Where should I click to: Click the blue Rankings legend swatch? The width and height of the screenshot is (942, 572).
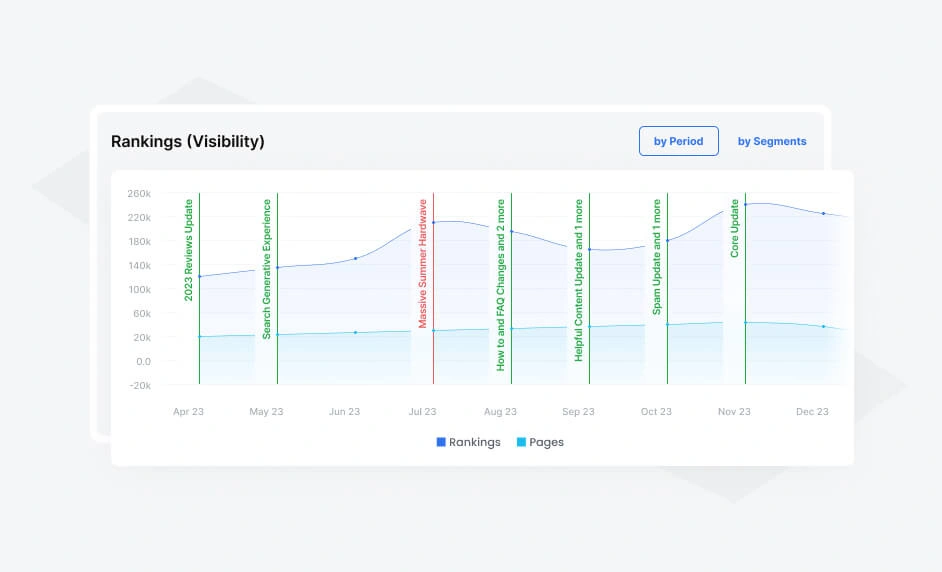coord(441,442)
